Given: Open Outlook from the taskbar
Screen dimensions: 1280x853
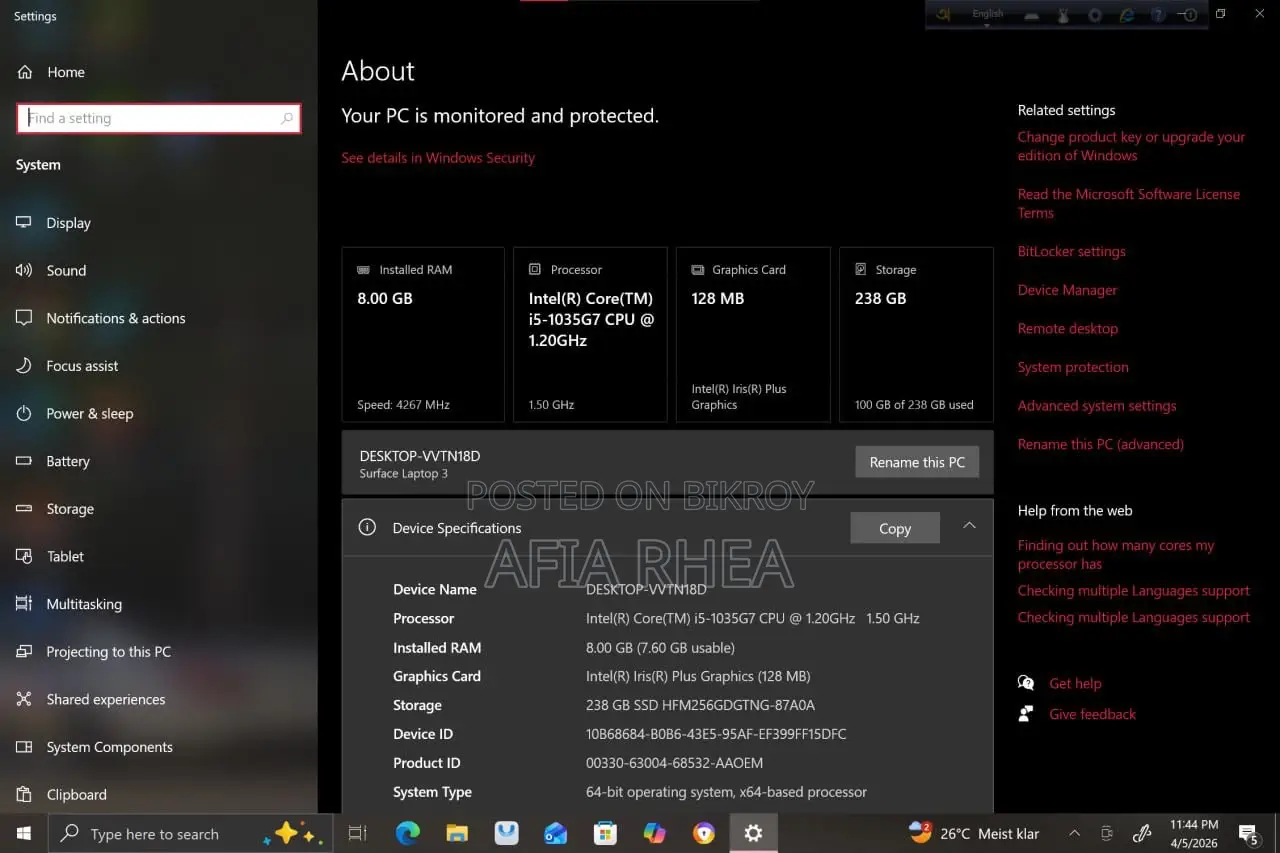Looking at the screenshot, I should [556, 833].
